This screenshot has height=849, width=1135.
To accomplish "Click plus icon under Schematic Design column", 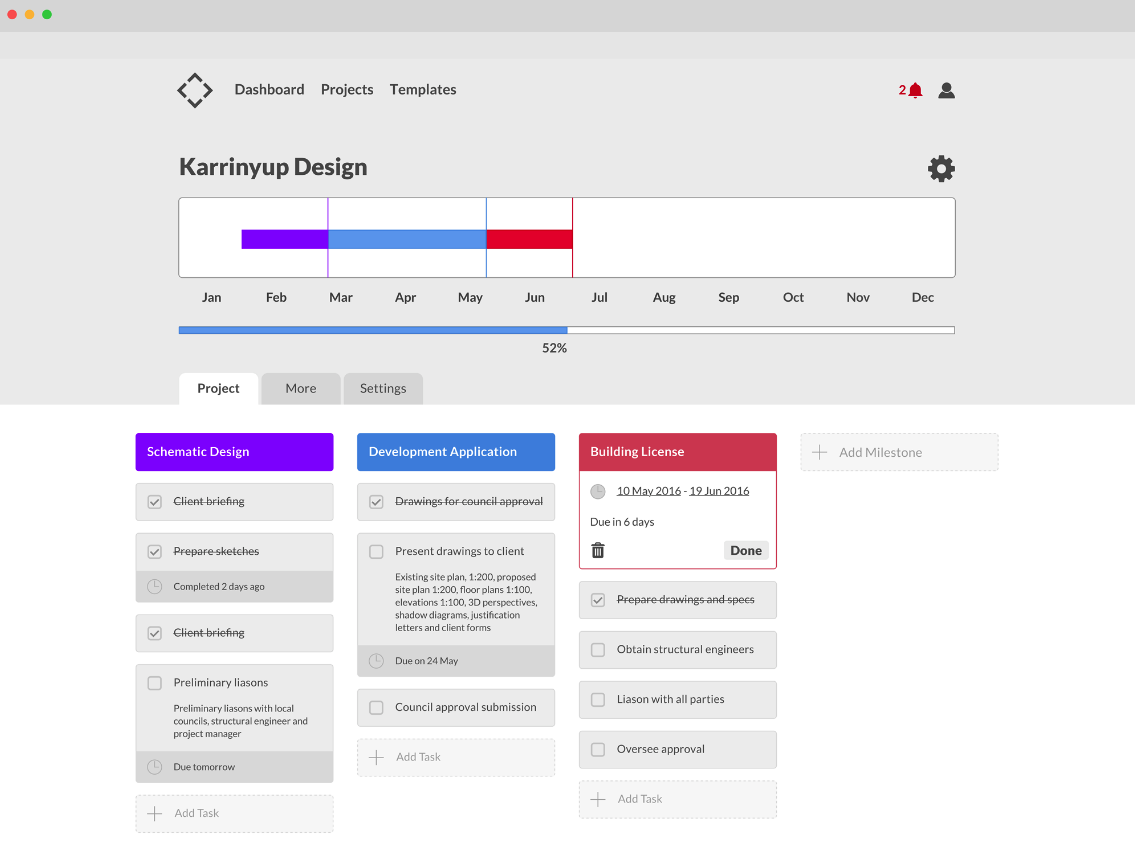I will [x=155, y=814].
